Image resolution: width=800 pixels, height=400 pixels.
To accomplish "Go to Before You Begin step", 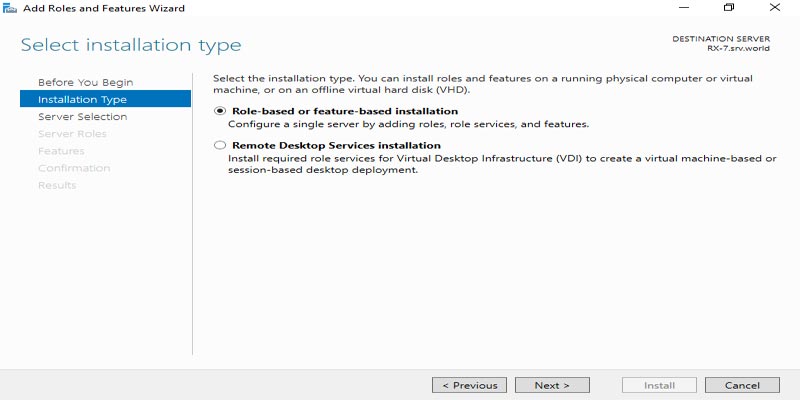I will (x=85, y=82).
